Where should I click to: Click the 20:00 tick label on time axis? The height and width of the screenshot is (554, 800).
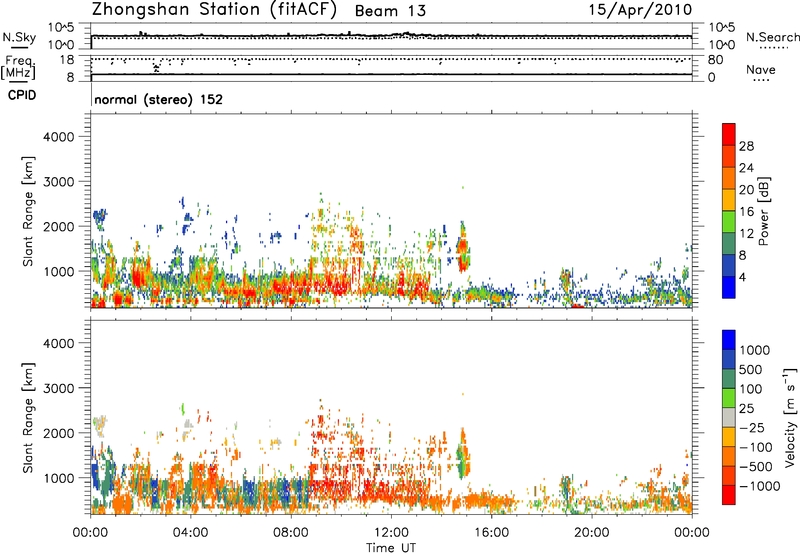tap(591, 531)
